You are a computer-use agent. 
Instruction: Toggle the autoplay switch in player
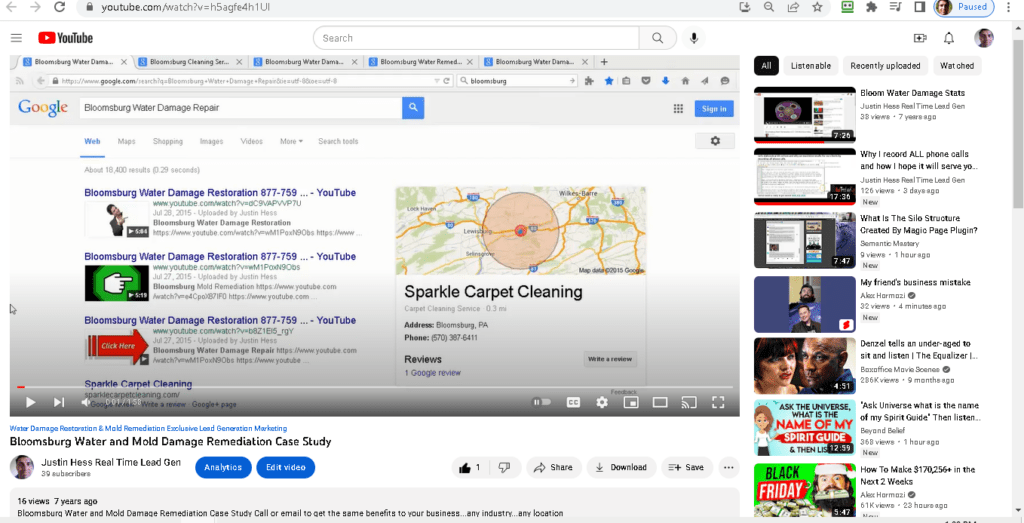[x=542, y=402]
